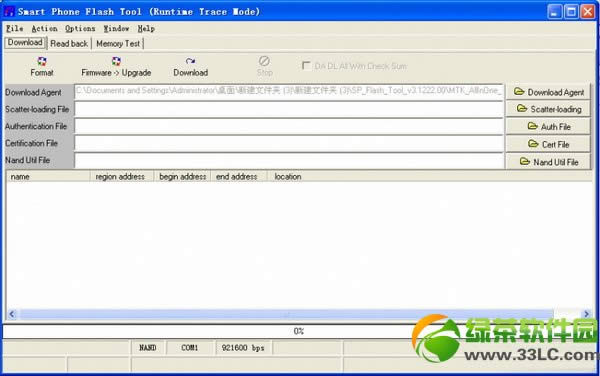The height and width of the screenshot is (376, 600).
Task: Click 921600 bps in the status bar
Action: point(243,348)
